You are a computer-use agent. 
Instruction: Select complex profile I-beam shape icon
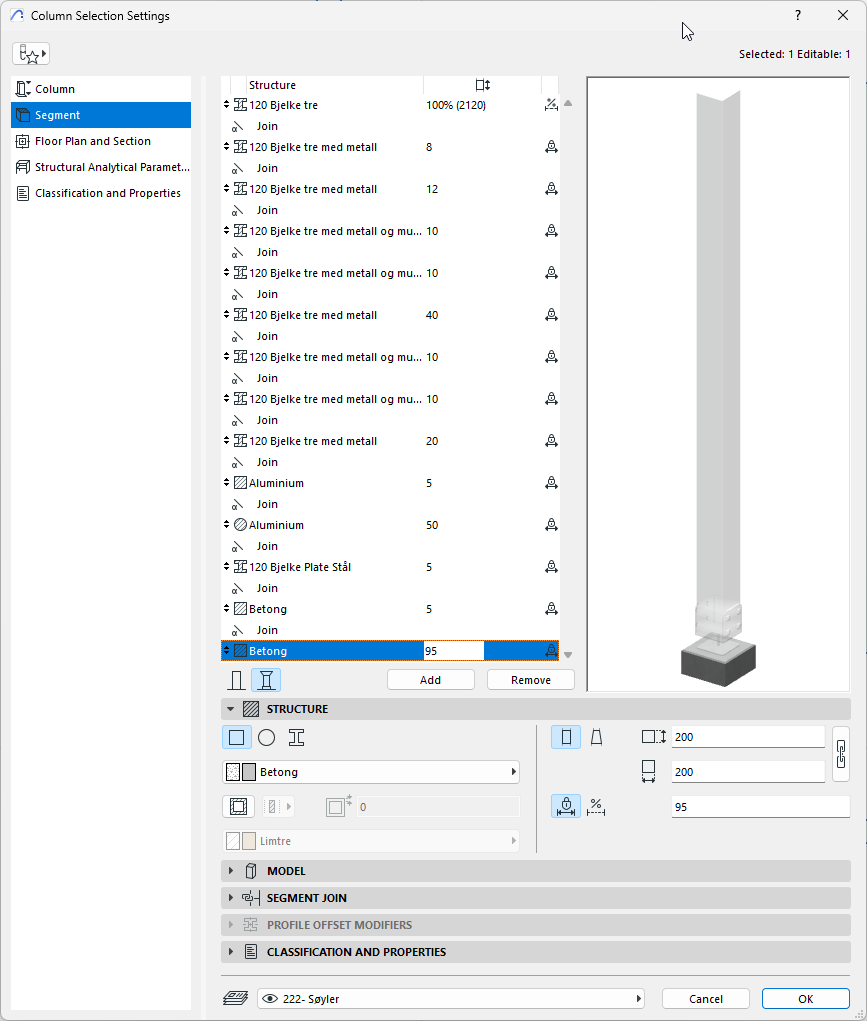pyautogui.click(x=296, y=738)
